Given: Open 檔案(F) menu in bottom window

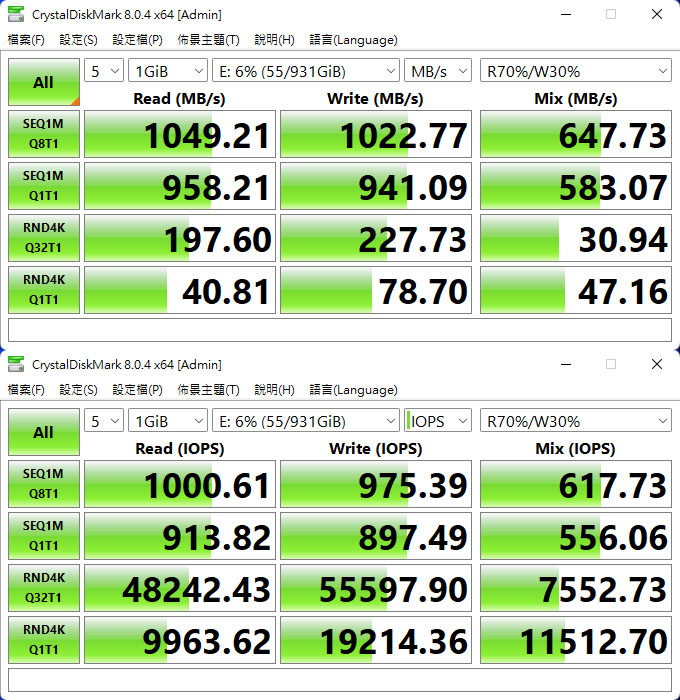Looking at the screenshot, I should click(x=26, y=390).
